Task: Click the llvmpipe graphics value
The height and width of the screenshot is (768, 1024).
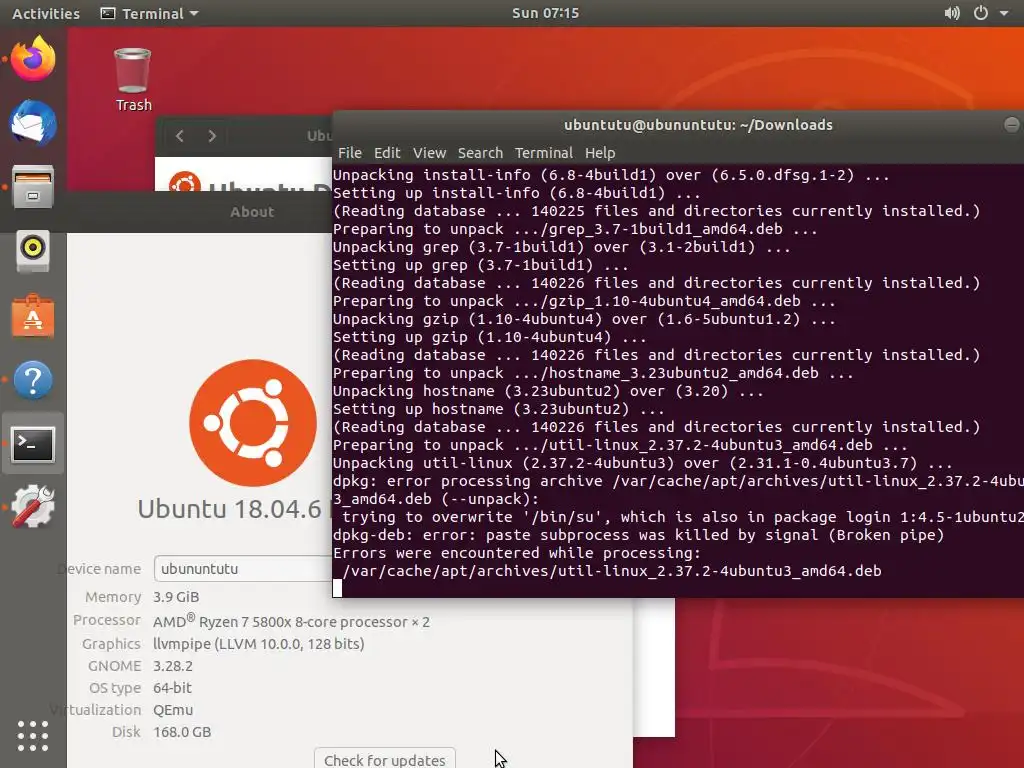Action: point(259,643)
